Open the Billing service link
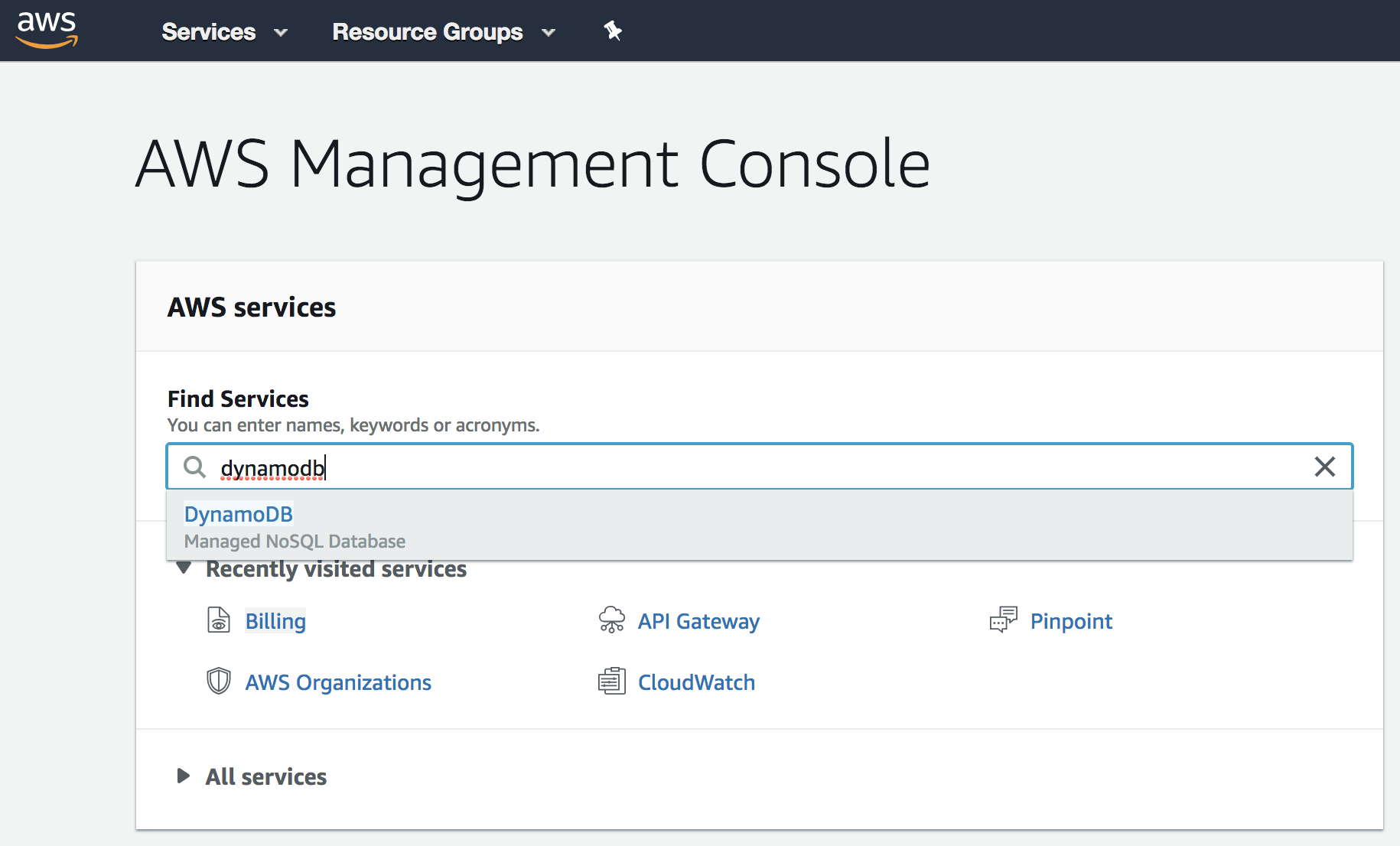Screen dimensions: 1400x846 275,621
